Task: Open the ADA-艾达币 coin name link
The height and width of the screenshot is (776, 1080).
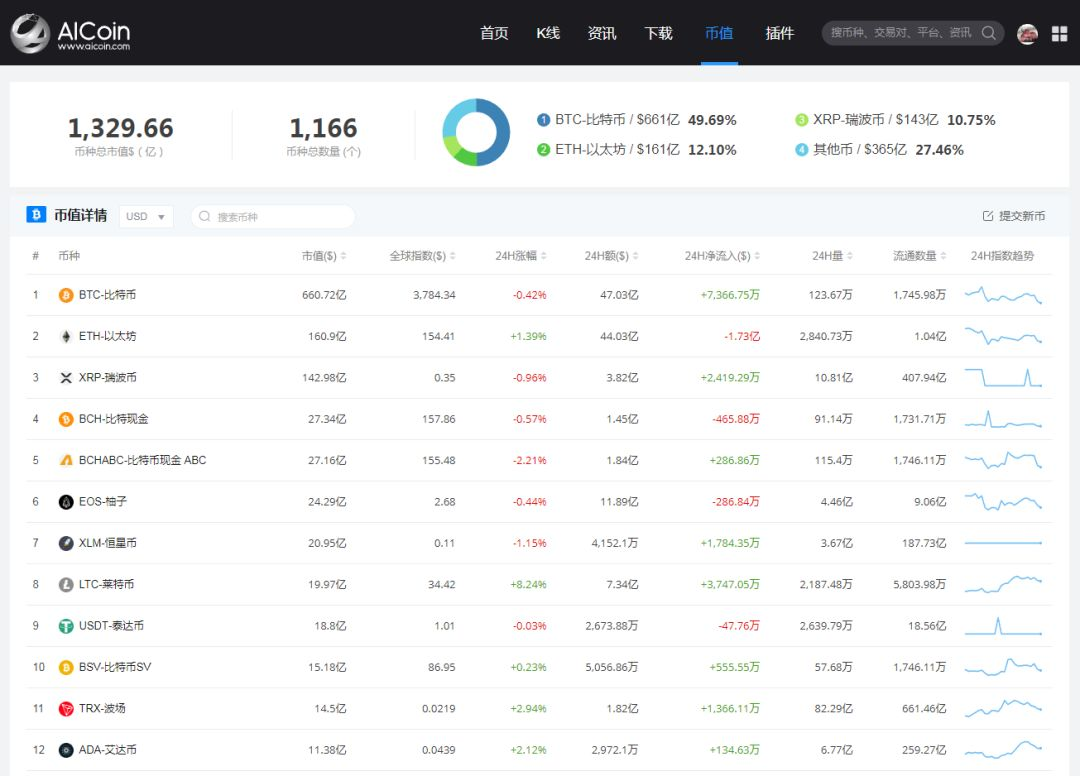Action: click(107, 749)
